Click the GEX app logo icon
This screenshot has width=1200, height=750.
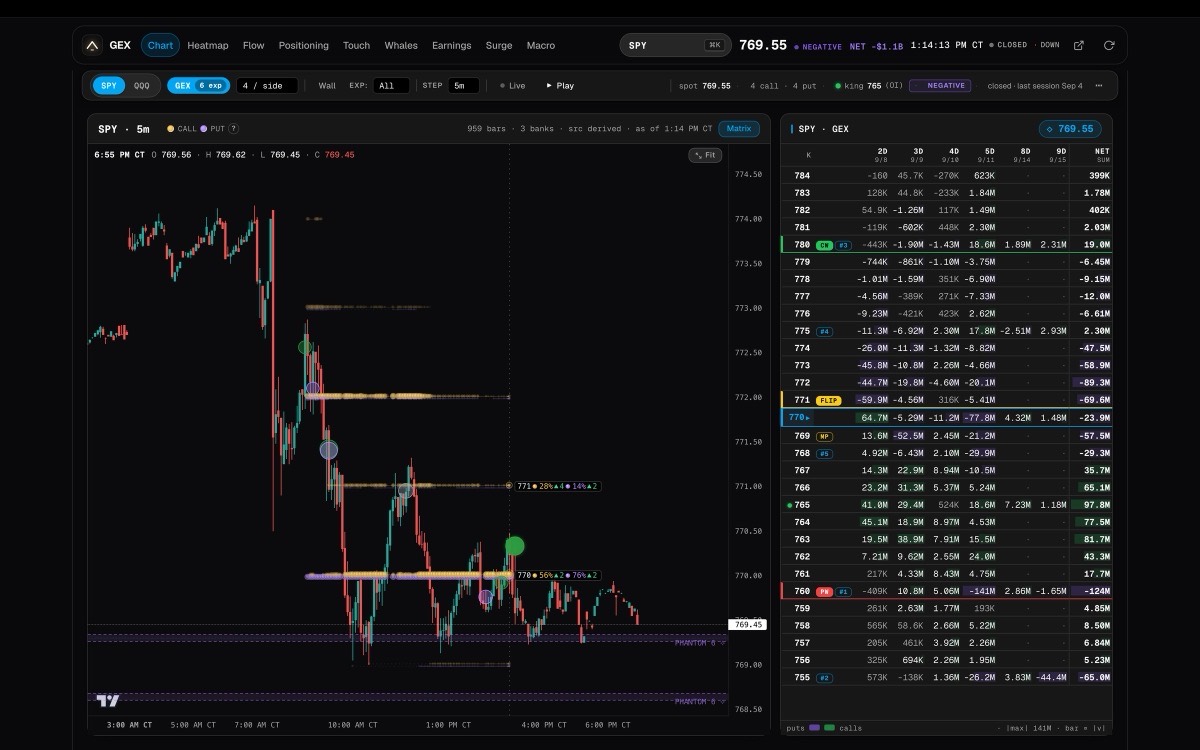(x=92, y=45)
